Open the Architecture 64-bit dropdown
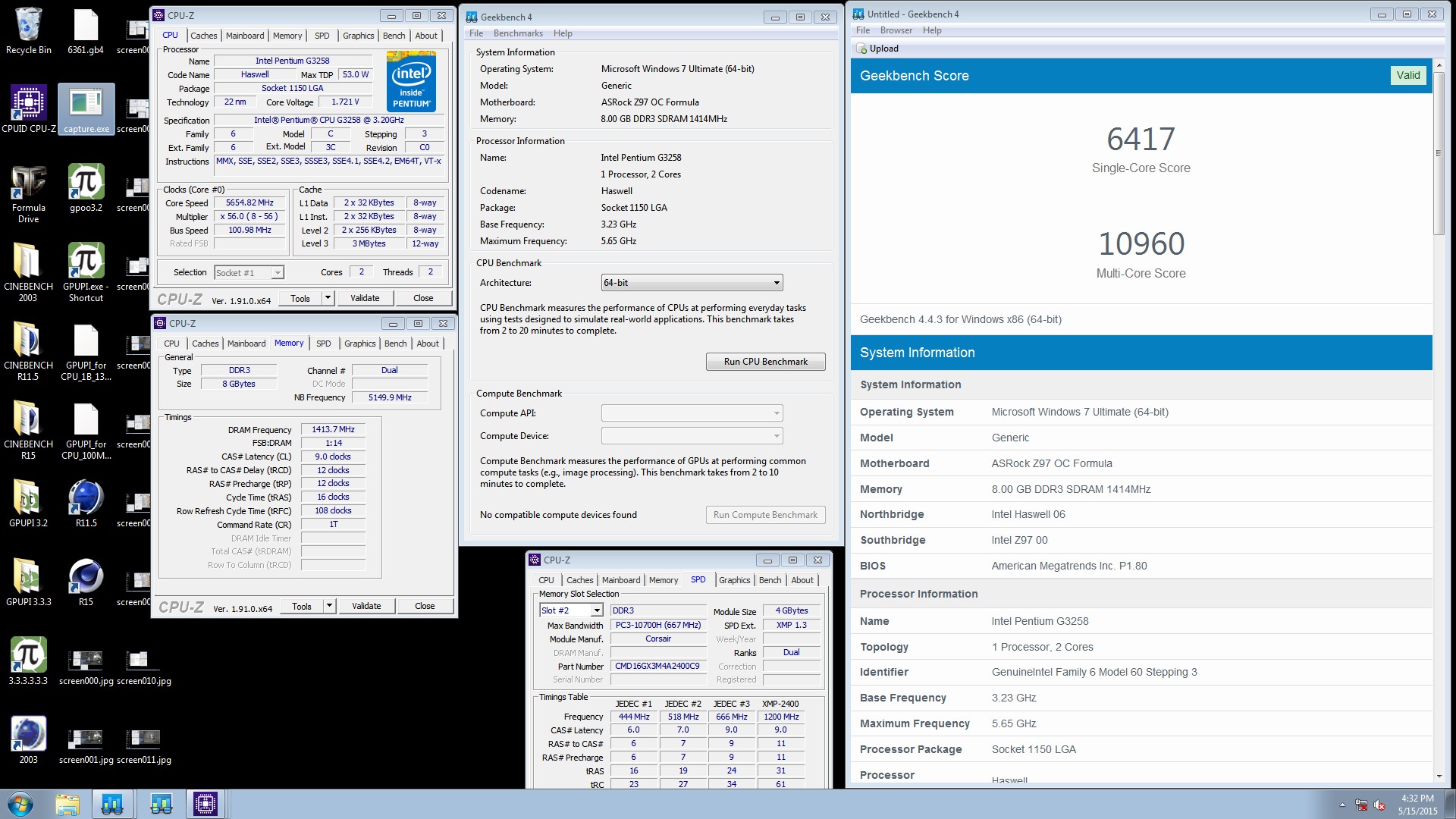1456x819 pixels. [692, 283]
